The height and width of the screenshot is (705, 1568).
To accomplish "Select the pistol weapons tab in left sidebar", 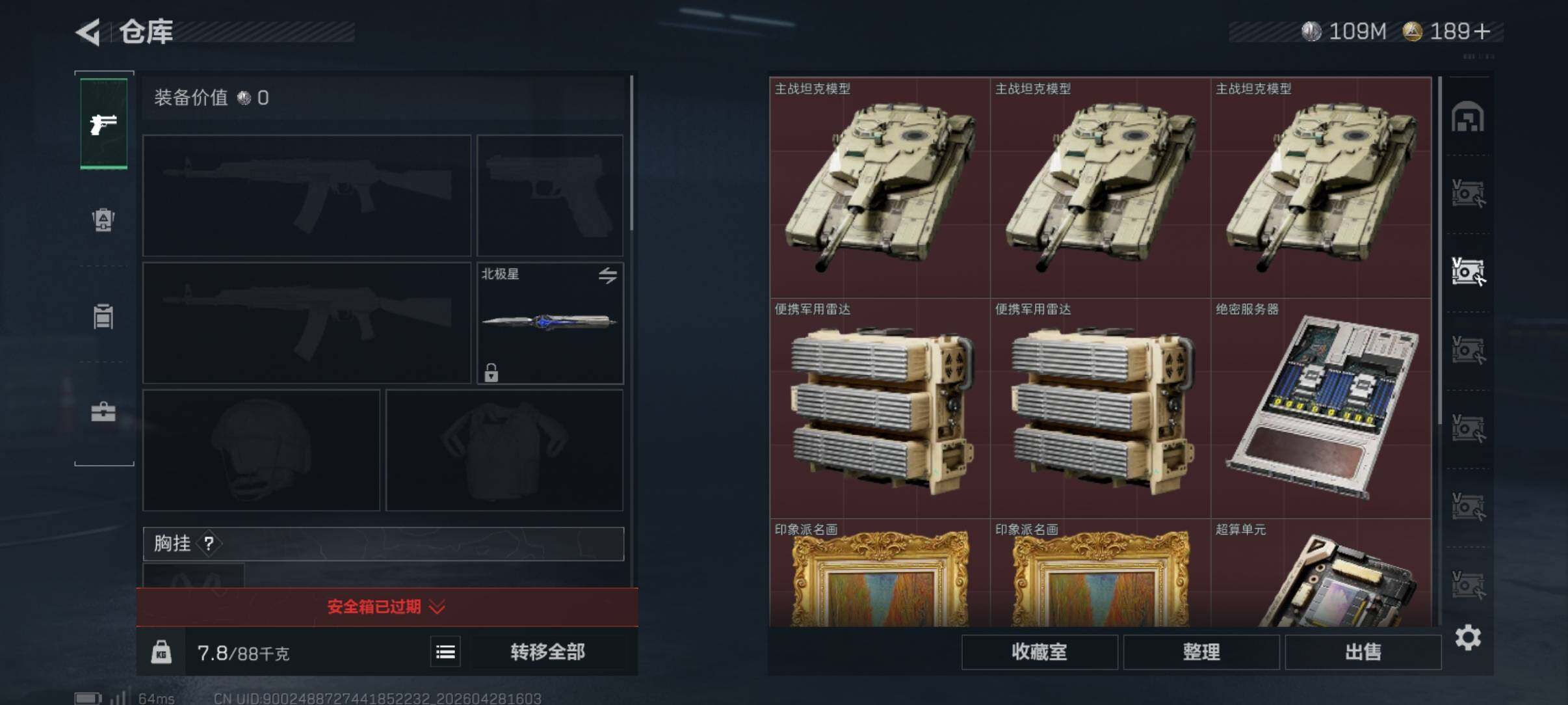I will pos(103,124).
